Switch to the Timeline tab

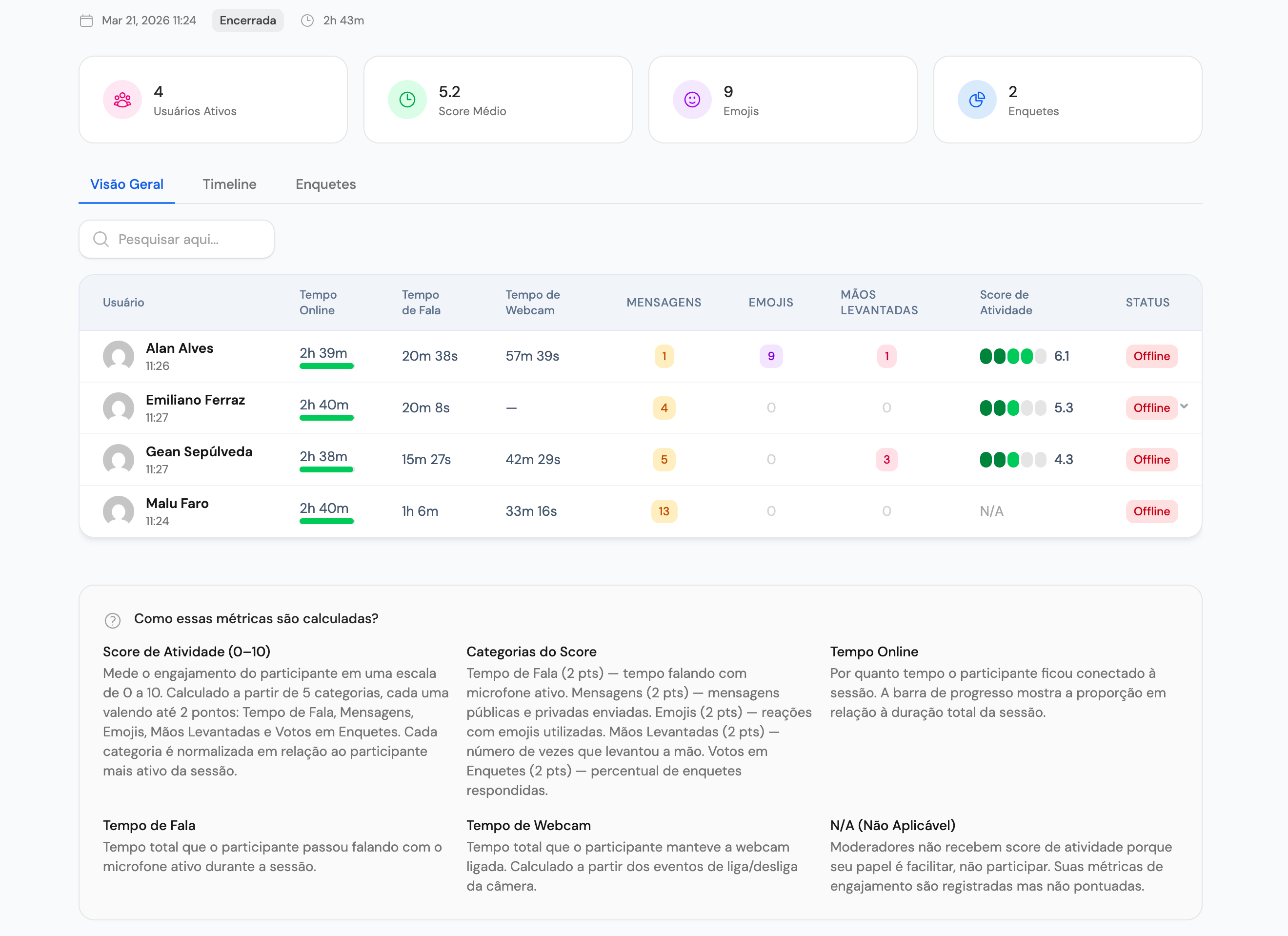[x=229, y=184]
